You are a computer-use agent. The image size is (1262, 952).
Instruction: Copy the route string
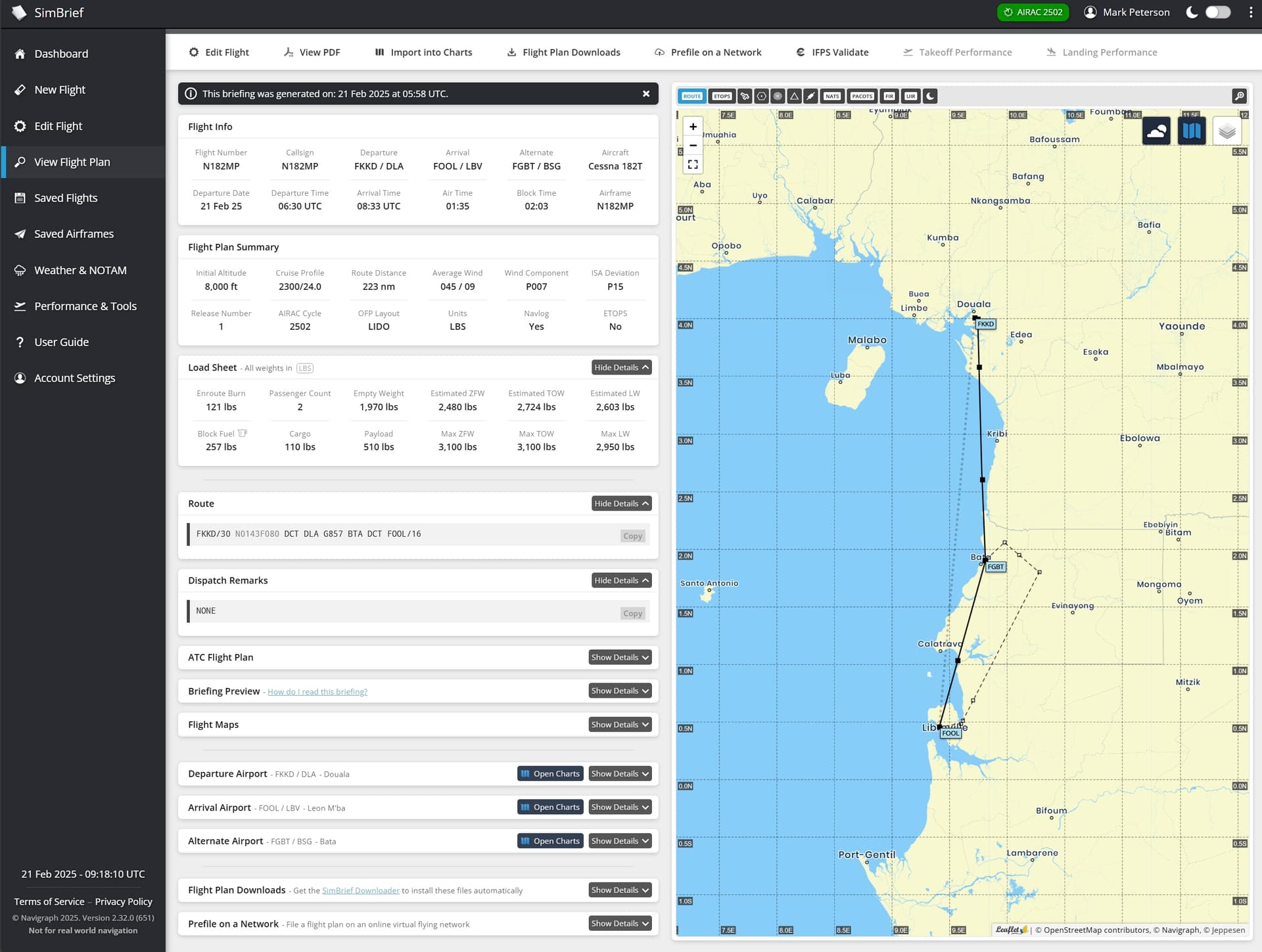coord(632,536)
